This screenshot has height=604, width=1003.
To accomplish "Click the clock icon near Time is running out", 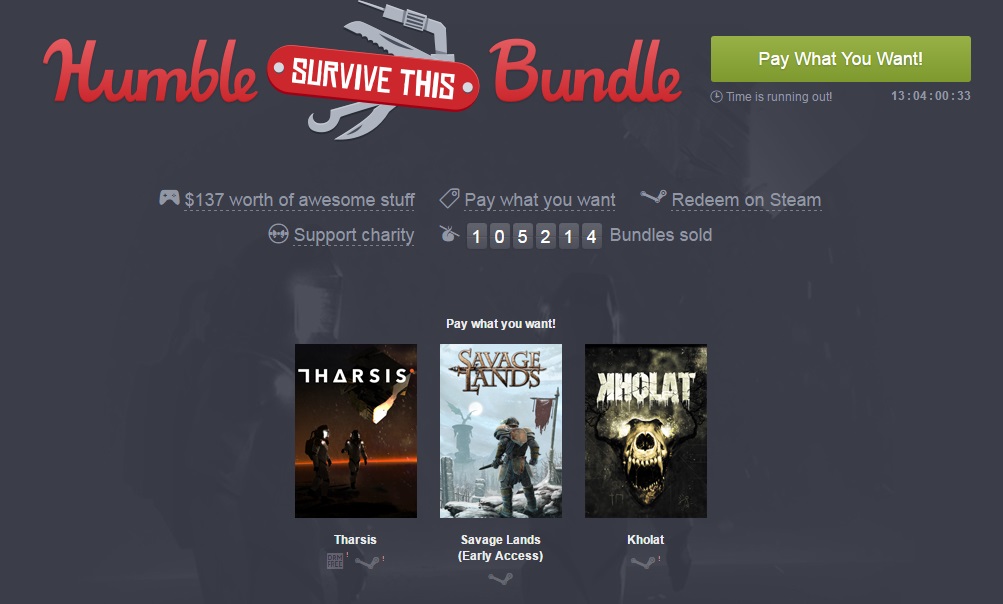I will pyautogui.click(x=716, y=97).
